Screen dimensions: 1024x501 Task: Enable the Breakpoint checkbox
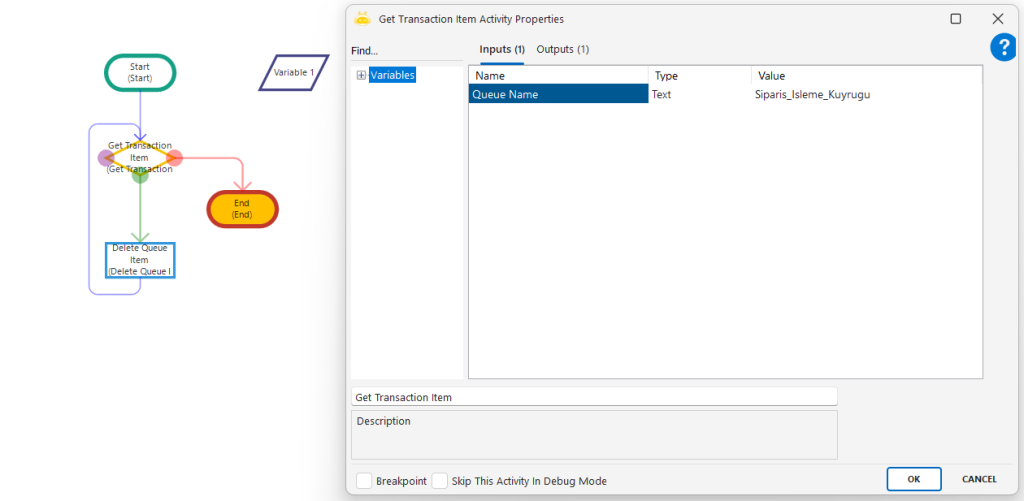click(365, 481)
